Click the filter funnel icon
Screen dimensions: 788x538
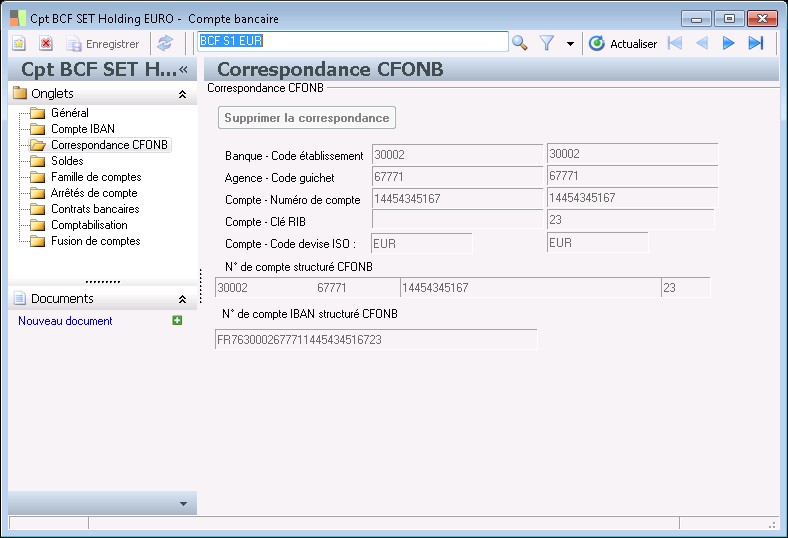point(547,43)
